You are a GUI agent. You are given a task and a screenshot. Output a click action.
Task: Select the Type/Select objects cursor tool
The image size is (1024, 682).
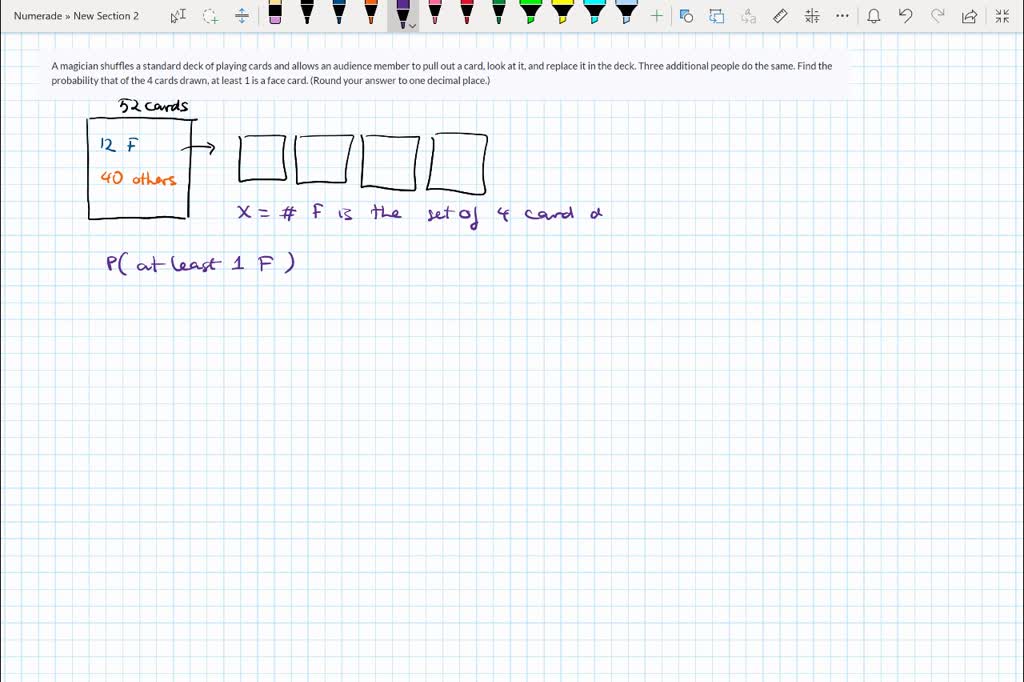(178, 16)
